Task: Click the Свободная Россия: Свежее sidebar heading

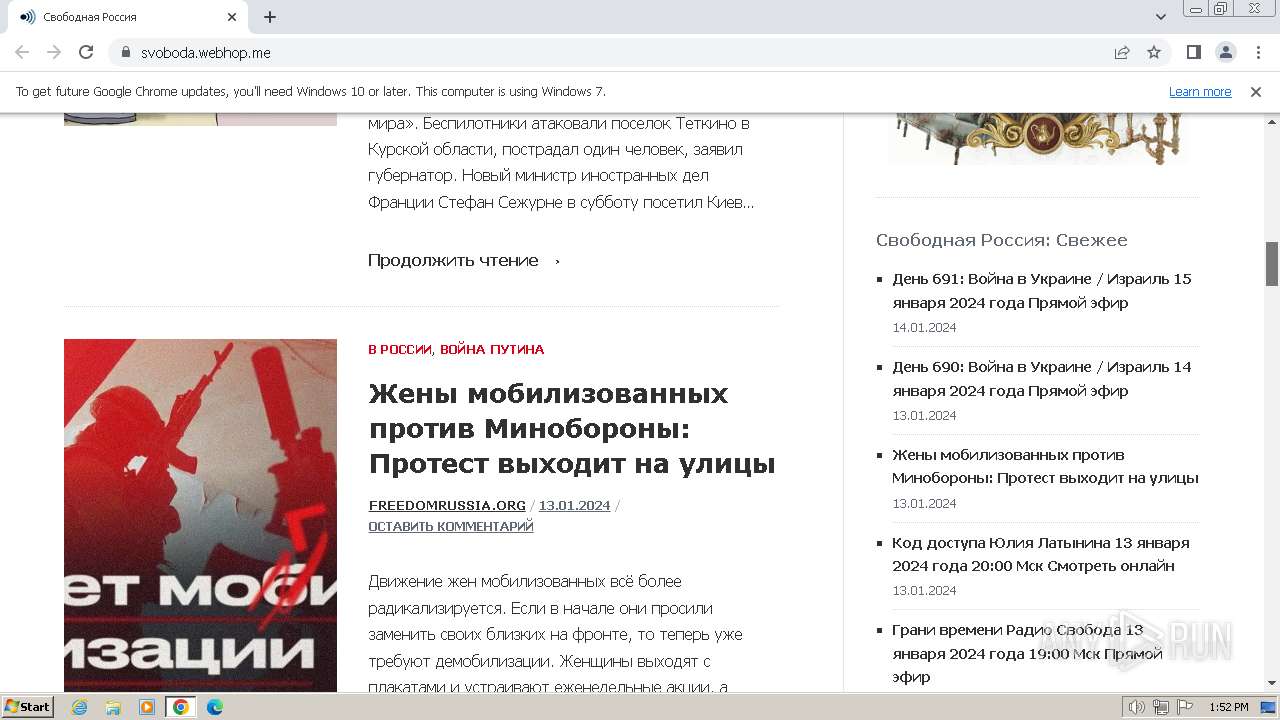Action: click(1001, 240)
